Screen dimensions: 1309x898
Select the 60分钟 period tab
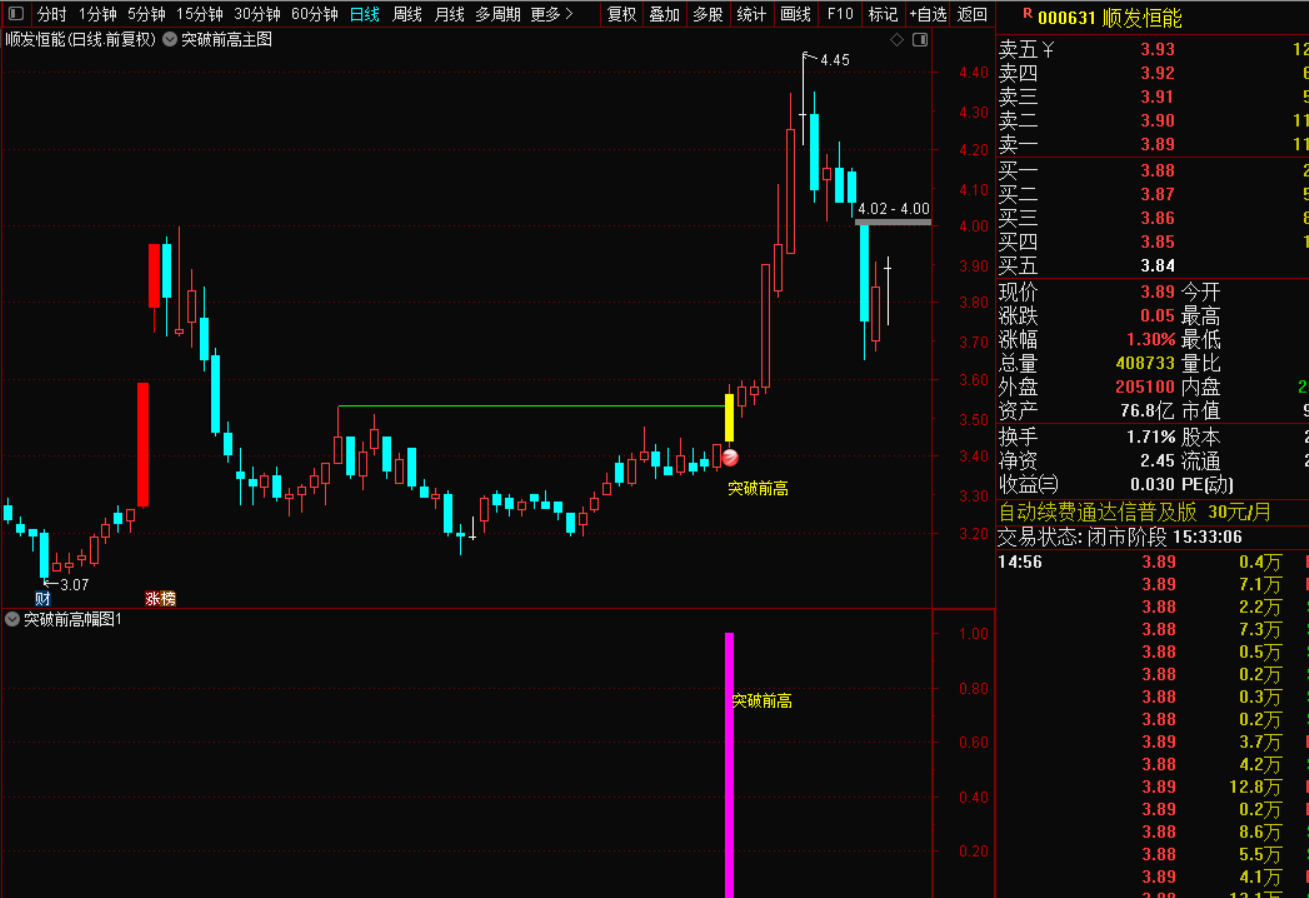point(314,14)
